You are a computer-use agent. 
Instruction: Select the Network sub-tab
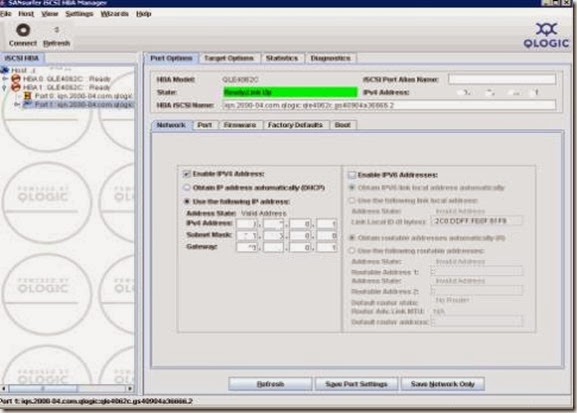point(171,125)
